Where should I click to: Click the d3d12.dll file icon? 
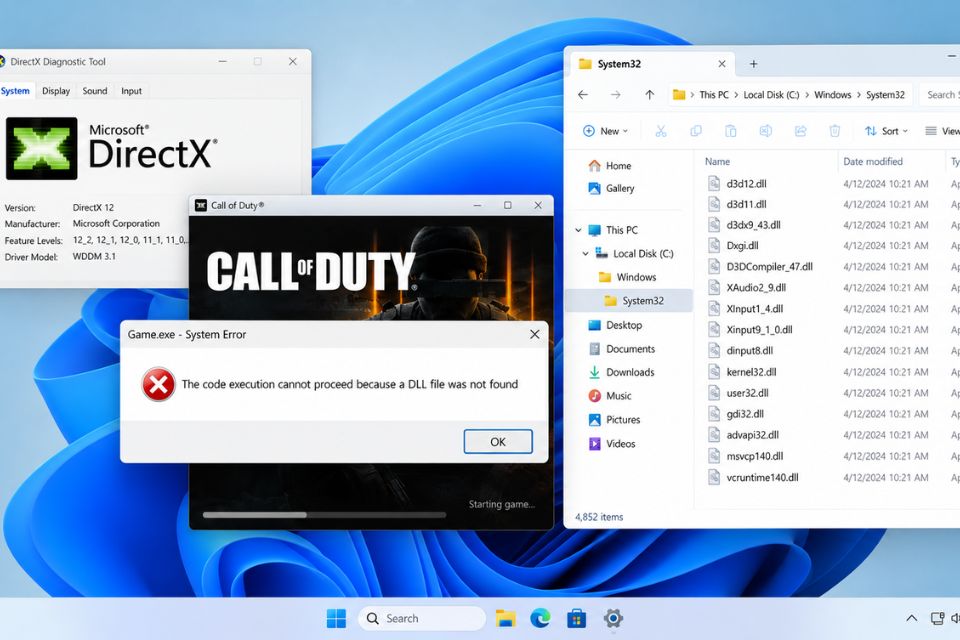pos(714,184)
